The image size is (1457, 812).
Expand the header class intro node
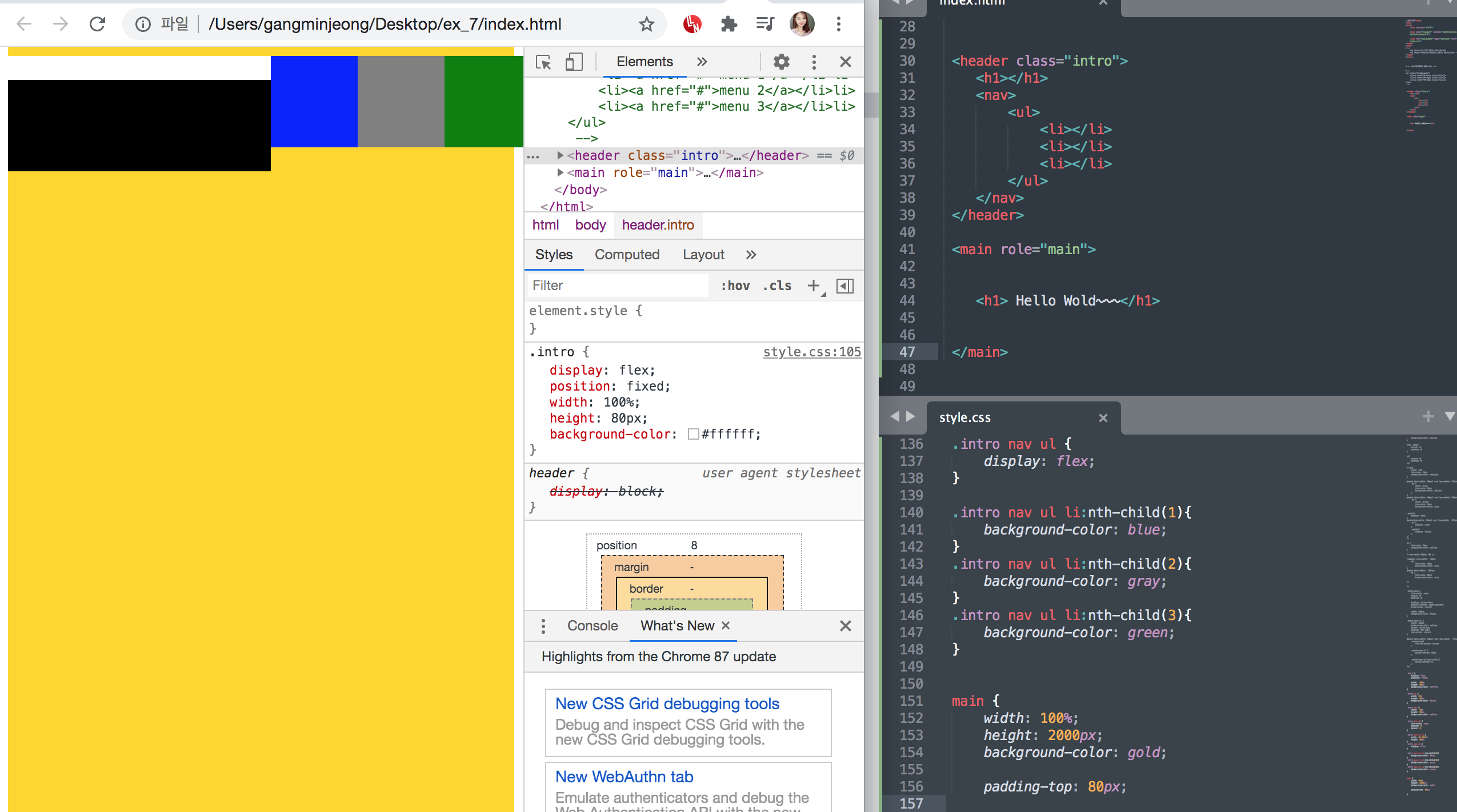point(560,155)
